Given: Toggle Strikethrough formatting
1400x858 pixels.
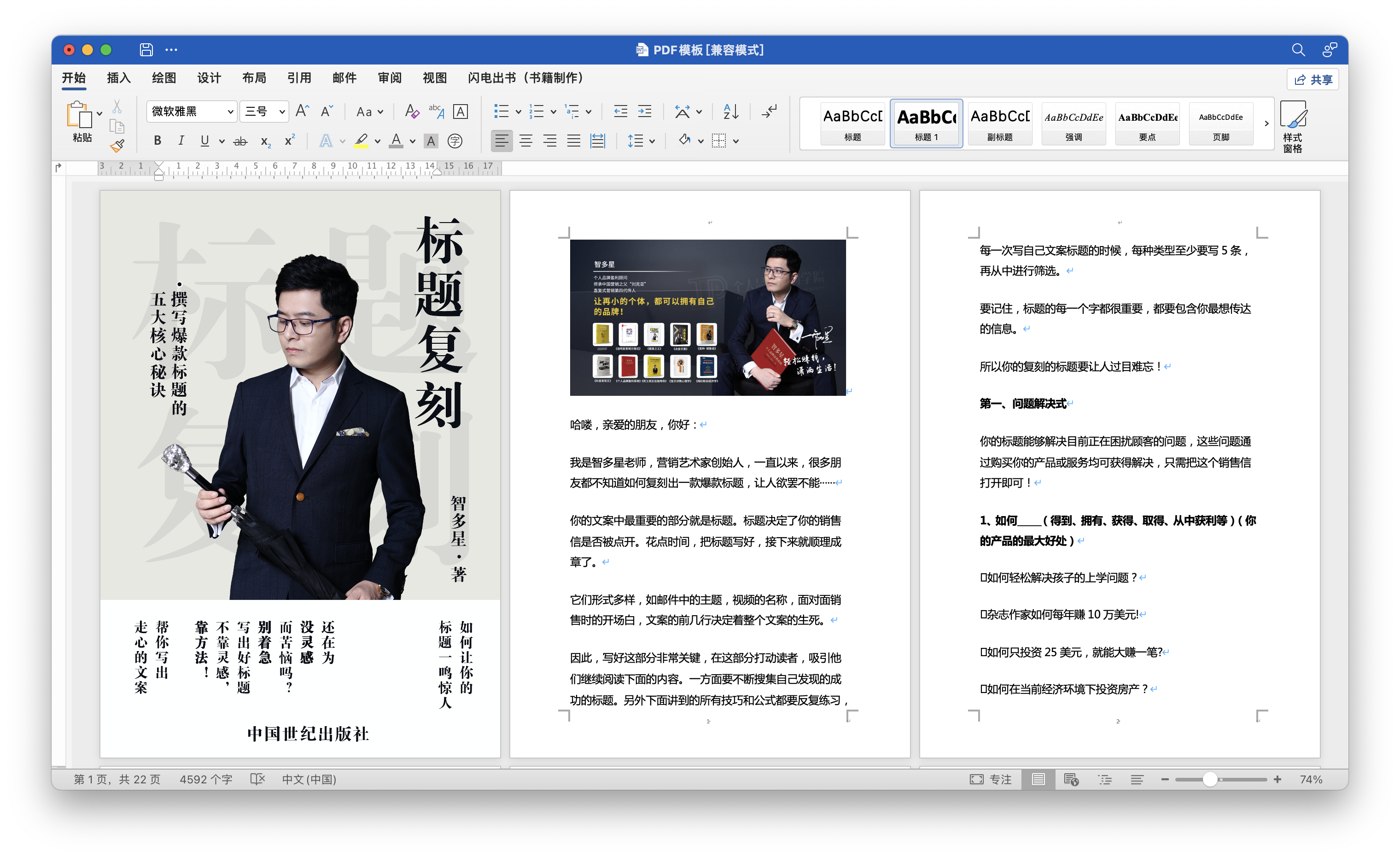Looking at the screenshot, I should pyautogui.click(x=240, y=141).
